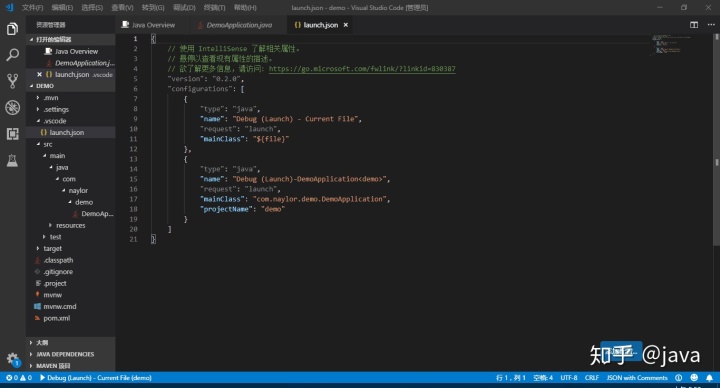Click the notifications bell in status bar

tap(709, 378)
